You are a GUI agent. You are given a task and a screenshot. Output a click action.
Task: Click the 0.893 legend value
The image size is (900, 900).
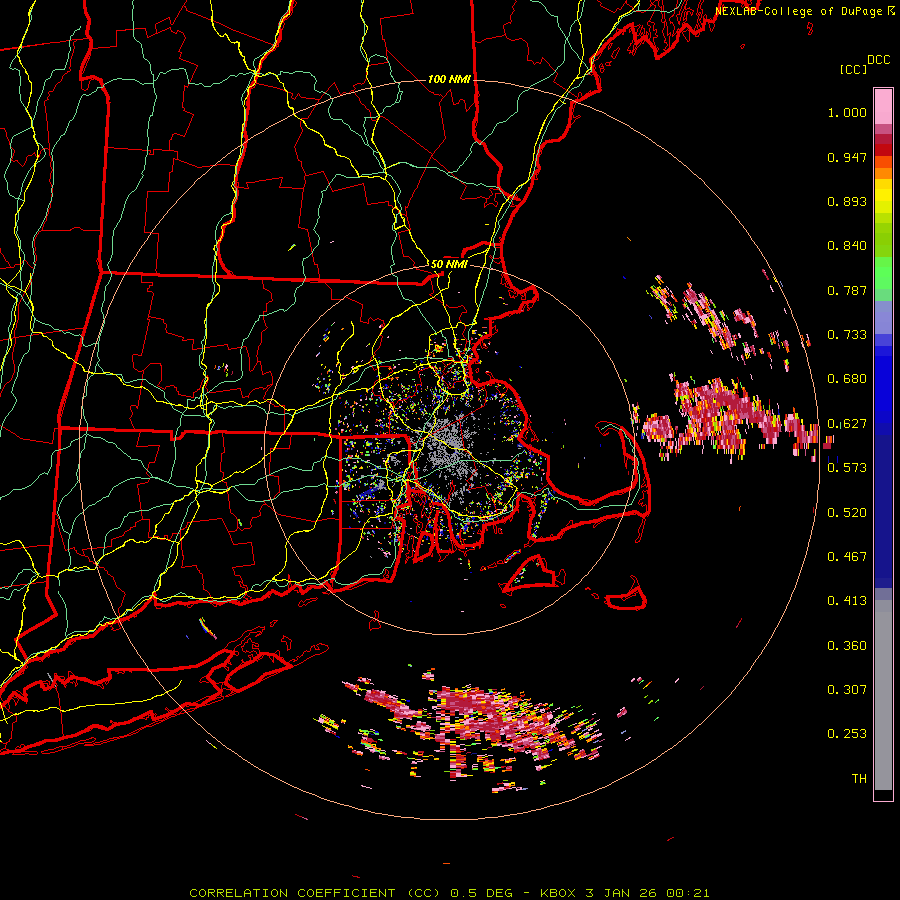847,201
